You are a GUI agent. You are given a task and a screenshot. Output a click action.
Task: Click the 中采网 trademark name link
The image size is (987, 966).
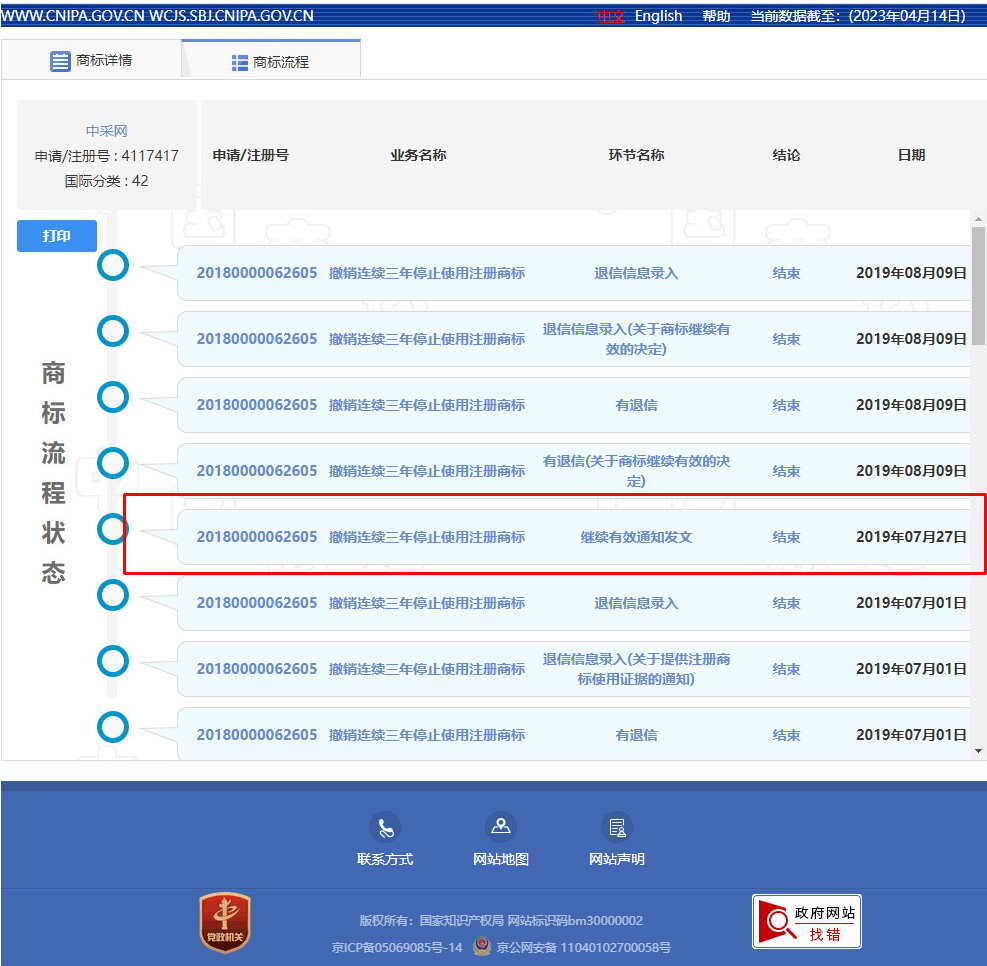[x=106, y=131]
